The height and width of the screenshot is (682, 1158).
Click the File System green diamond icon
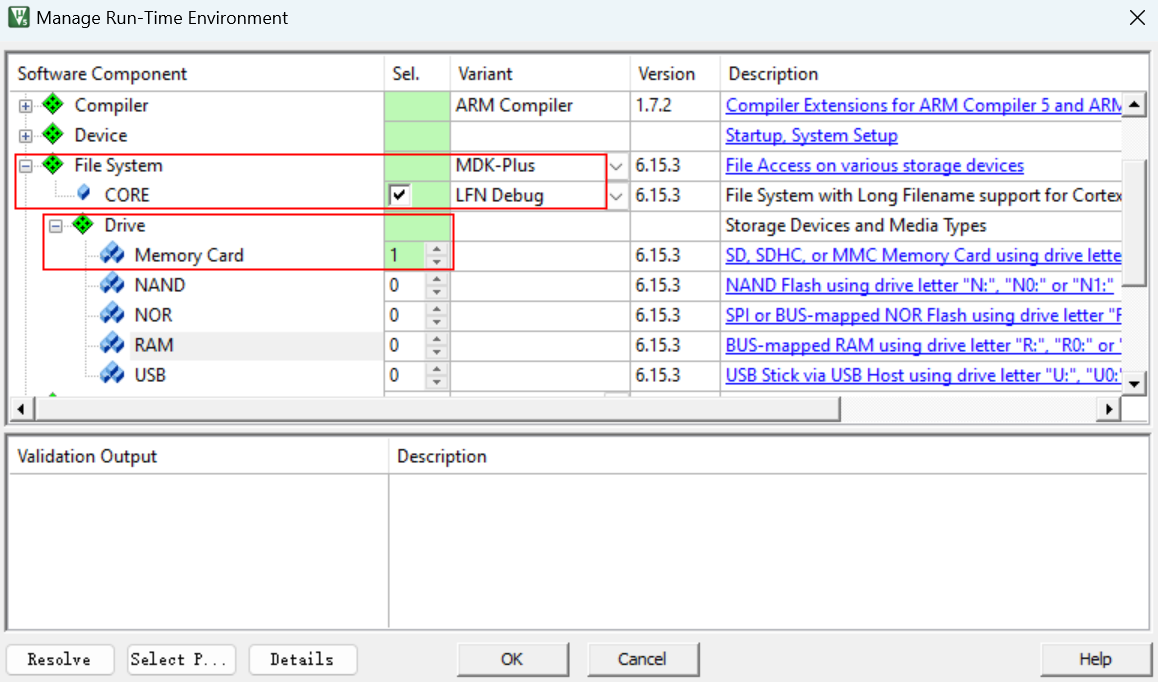click(x=53, y=165)
